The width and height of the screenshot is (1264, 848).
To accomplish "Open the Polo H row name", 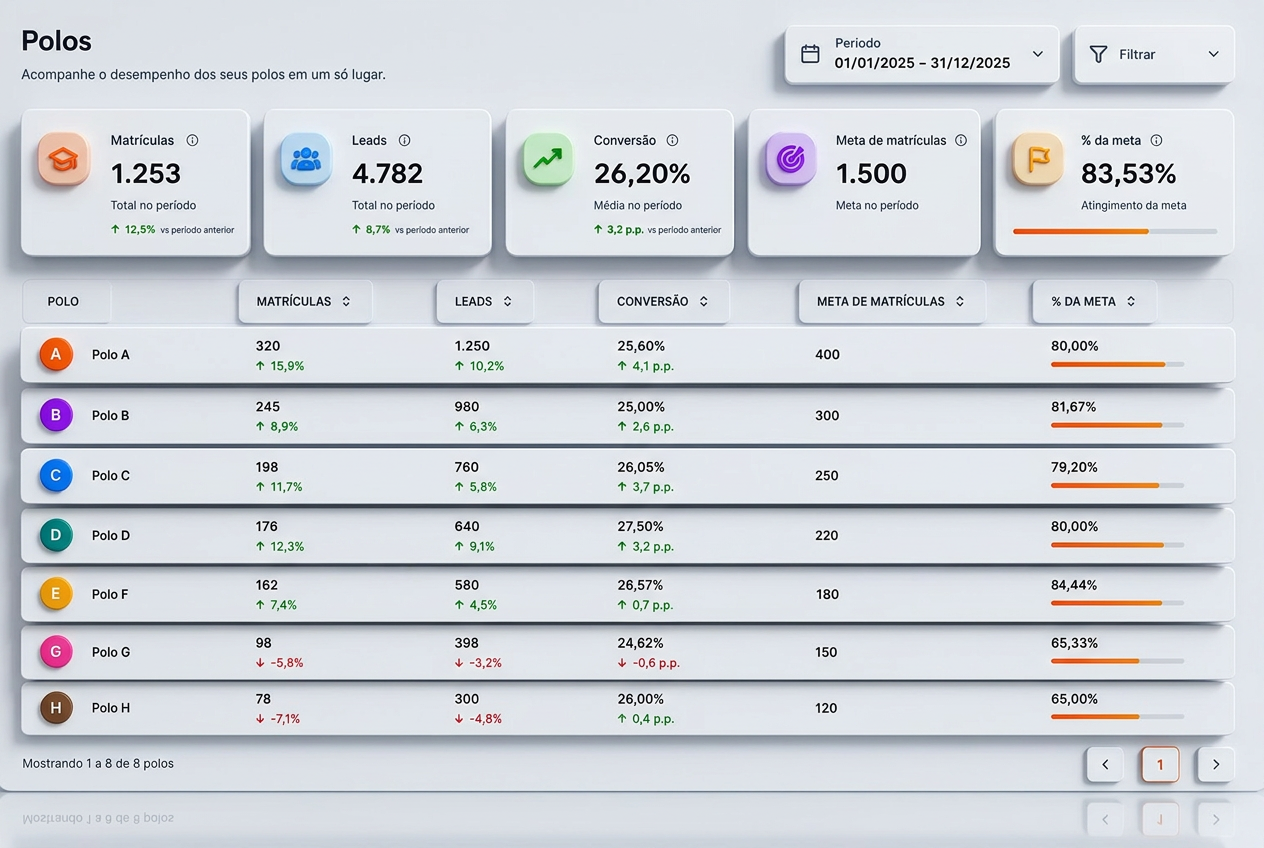I will coord(111,708).
